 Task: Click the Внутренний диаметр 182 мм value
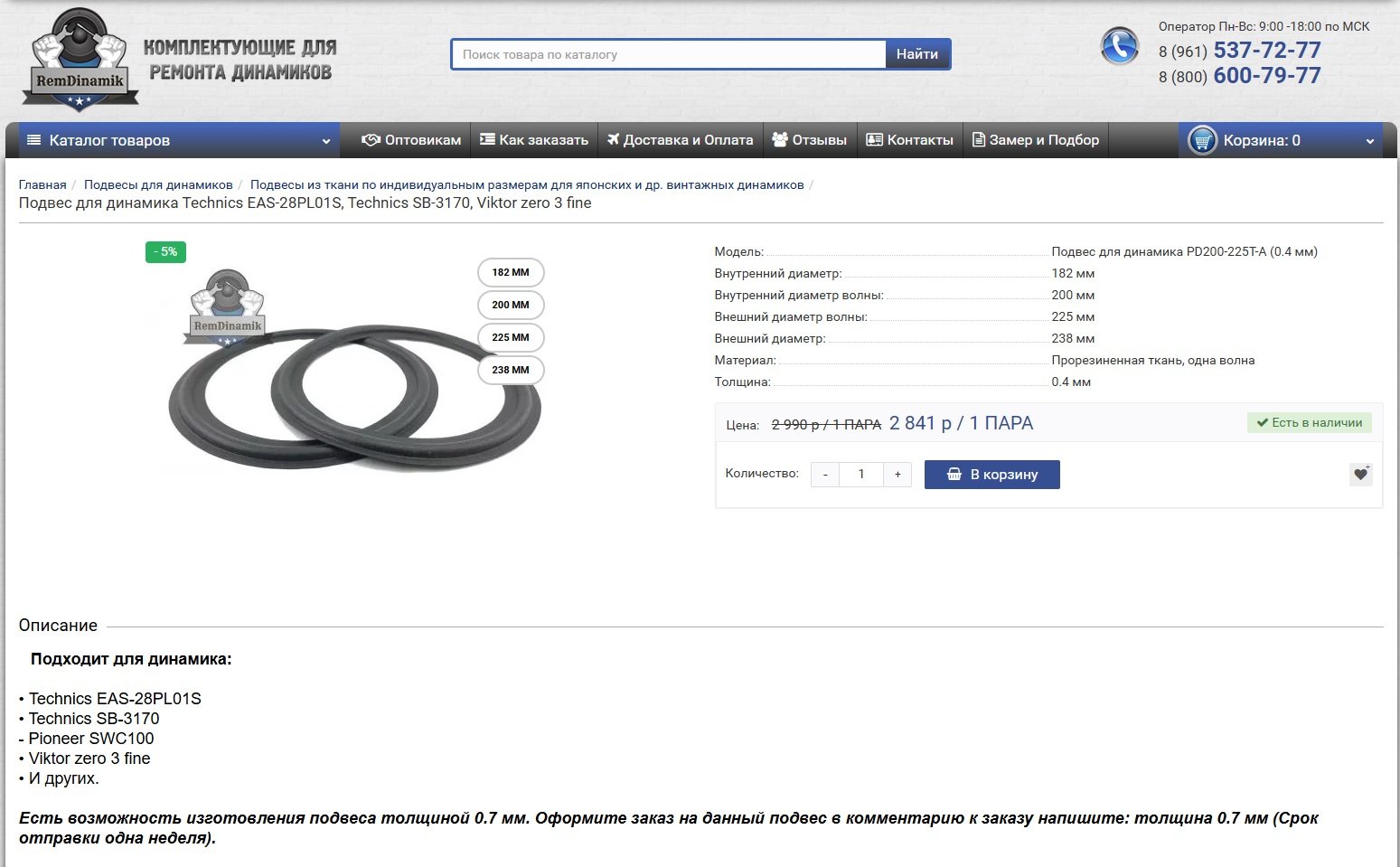(x=1073, y=274)
